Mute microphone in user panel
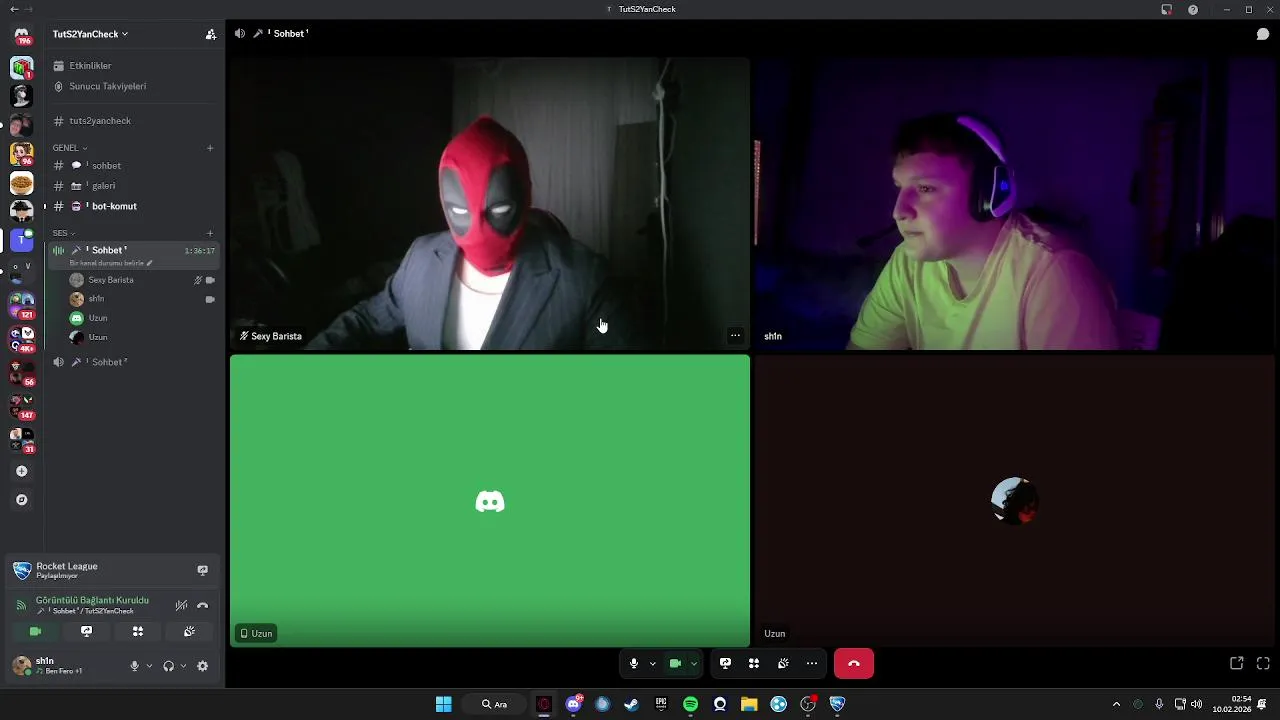 click(x=134, y=666)
